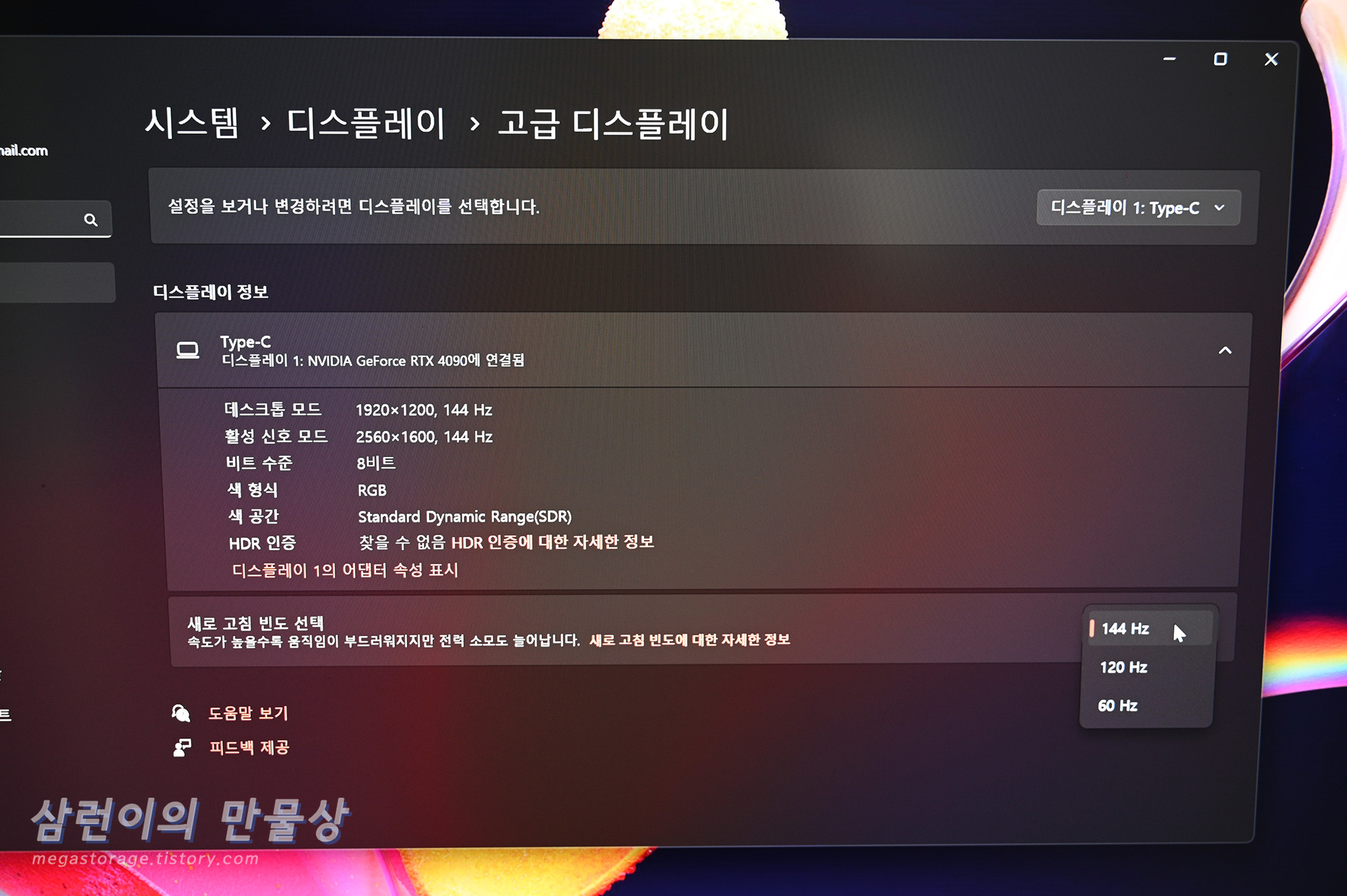
Task: Select 144 Hz refresh rate
Action: pyautogui.click(x=1125, y=629)
